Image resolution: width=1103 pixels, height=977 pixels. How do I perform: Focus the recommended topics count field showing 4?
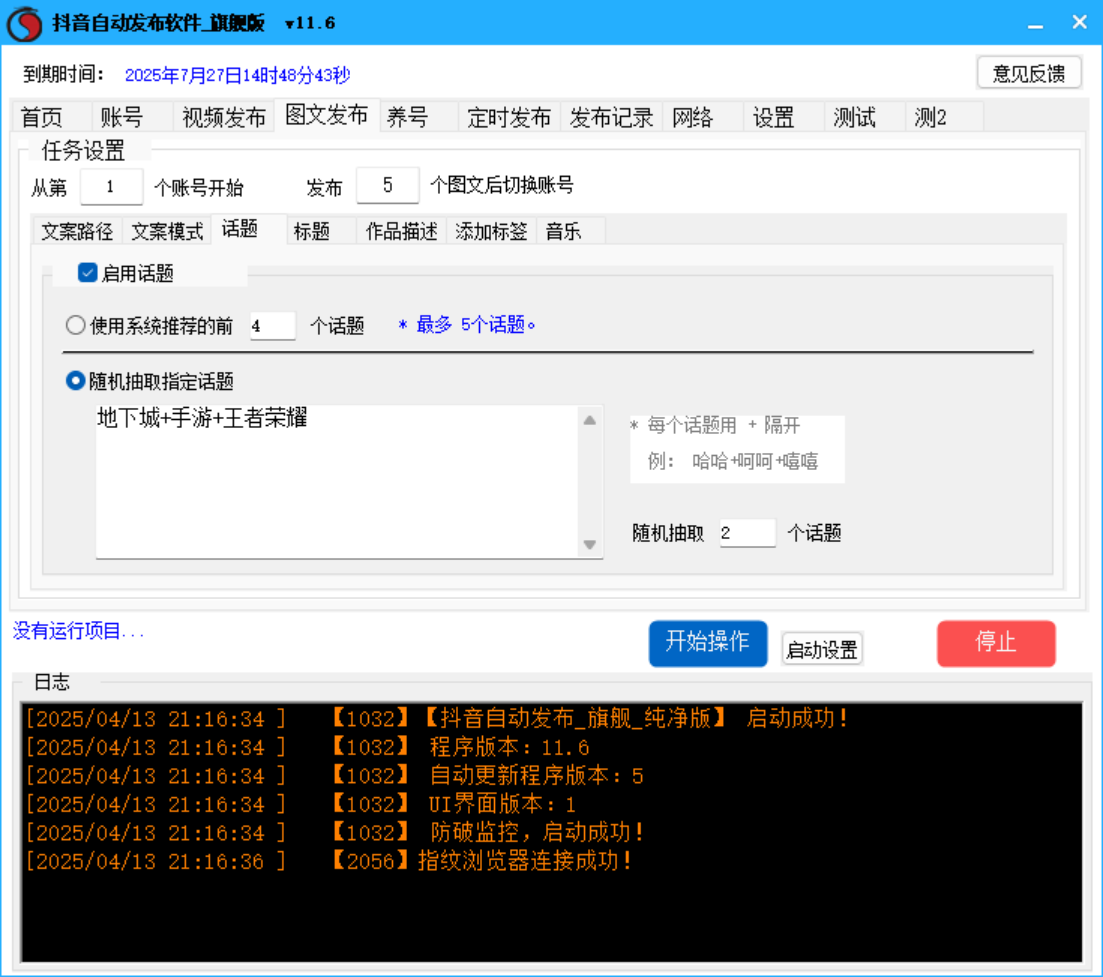(273, 326)
